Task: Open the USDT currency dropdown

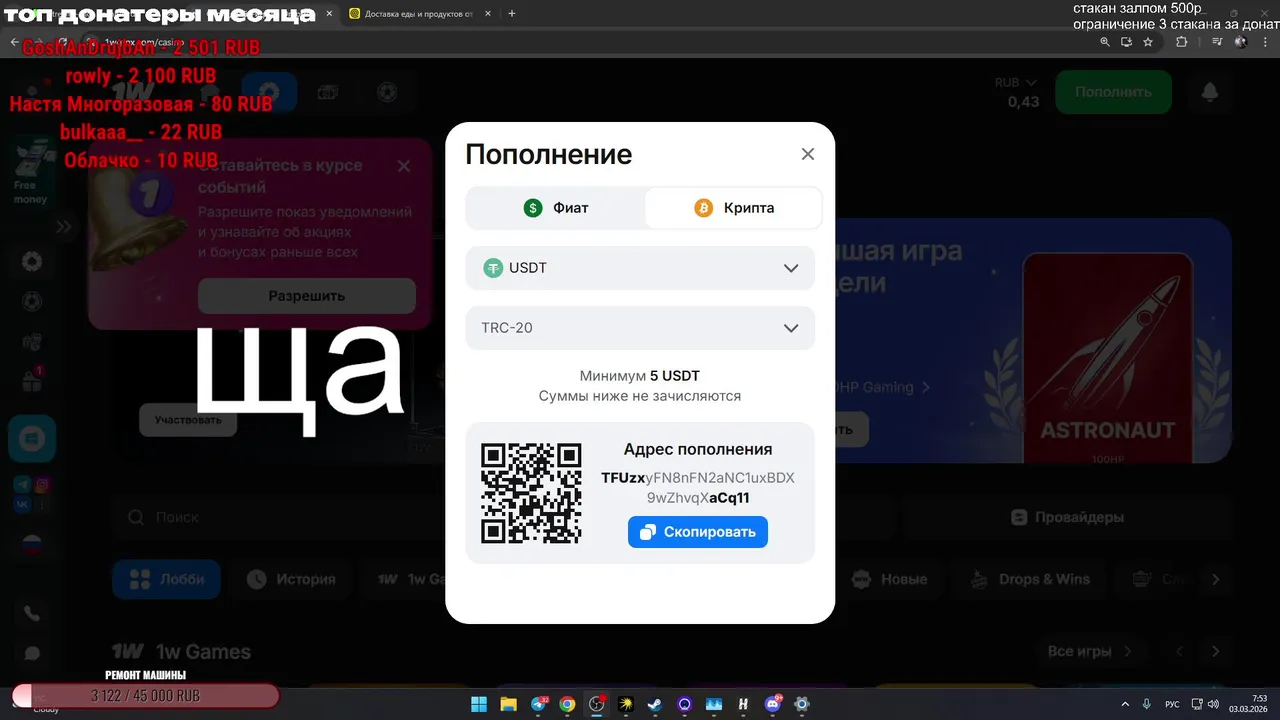Action: tap(640, 268)
